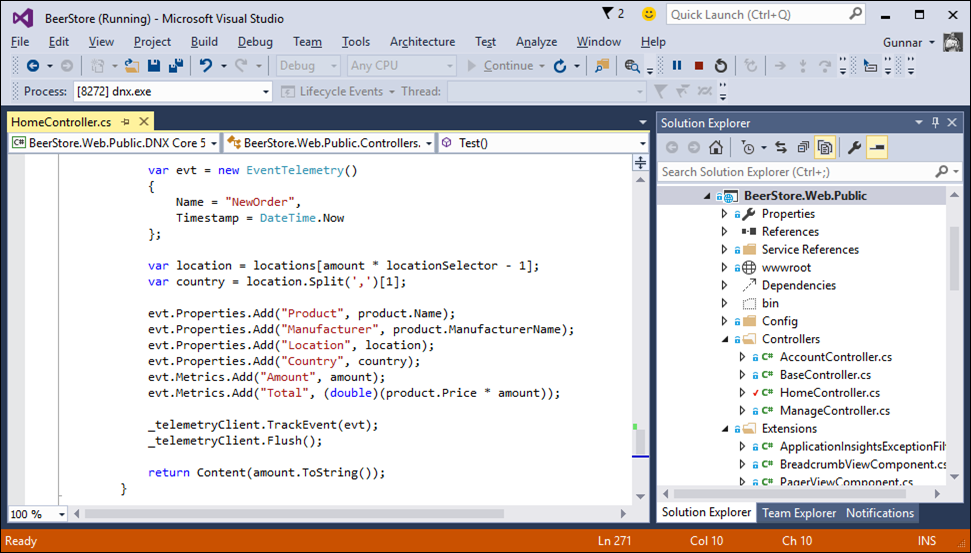Open Properties wrench icon in Solution Explorer
The width and height of the screenshot is (971, 553).
pyautogui.click(x=855, y=147)
